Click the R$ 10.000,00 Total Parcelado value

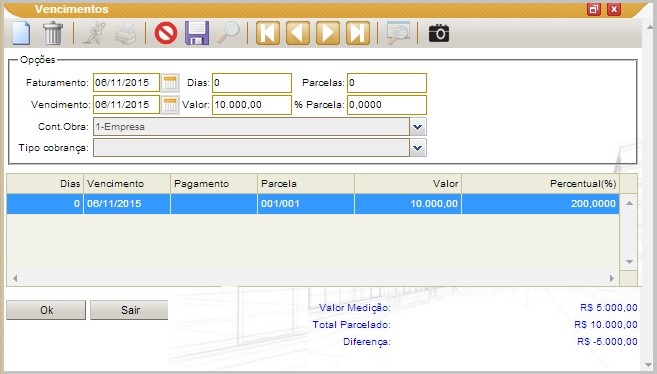(x=606, y=325)
